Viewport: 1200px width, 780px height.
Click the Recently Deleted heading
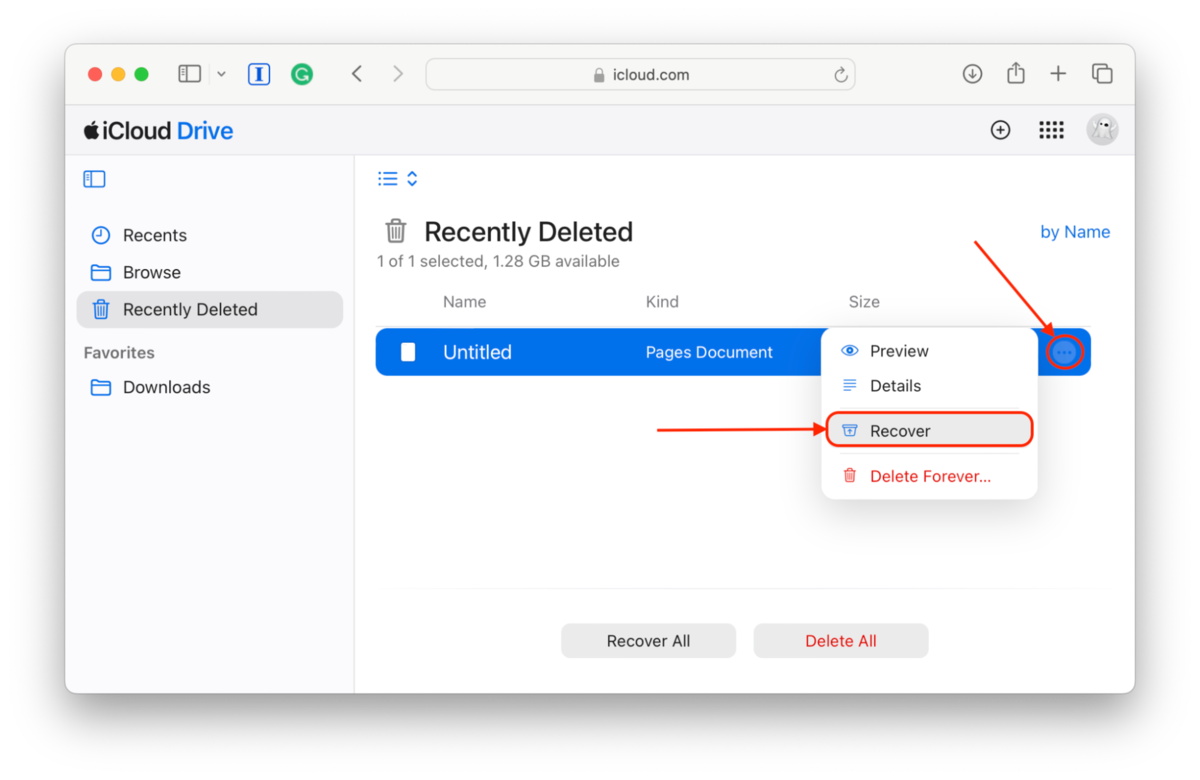[528, 232]
